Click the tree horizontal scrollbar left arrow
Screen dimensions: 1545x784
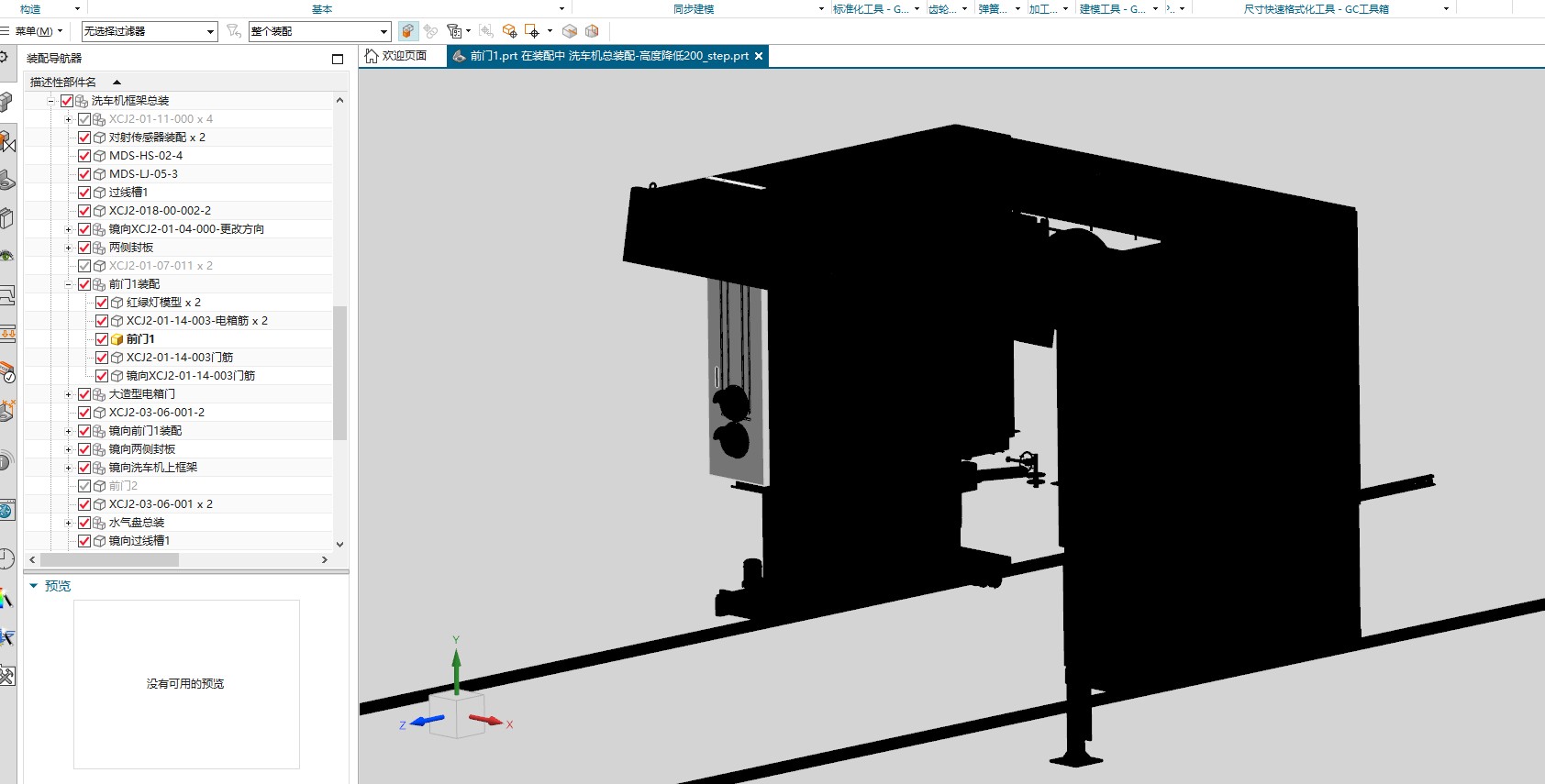(32, 559)
